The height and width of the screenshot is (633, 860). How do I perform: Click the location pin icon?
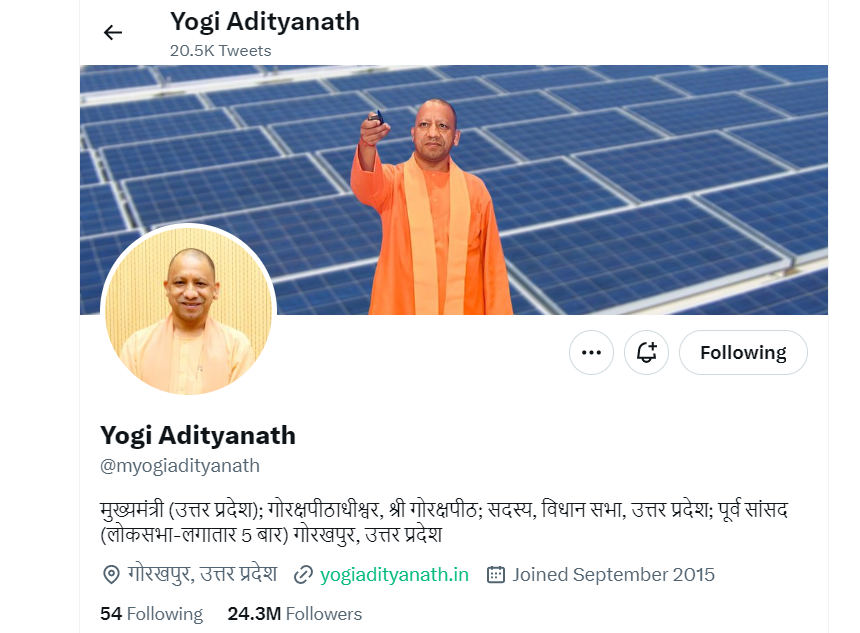[111, 575]
